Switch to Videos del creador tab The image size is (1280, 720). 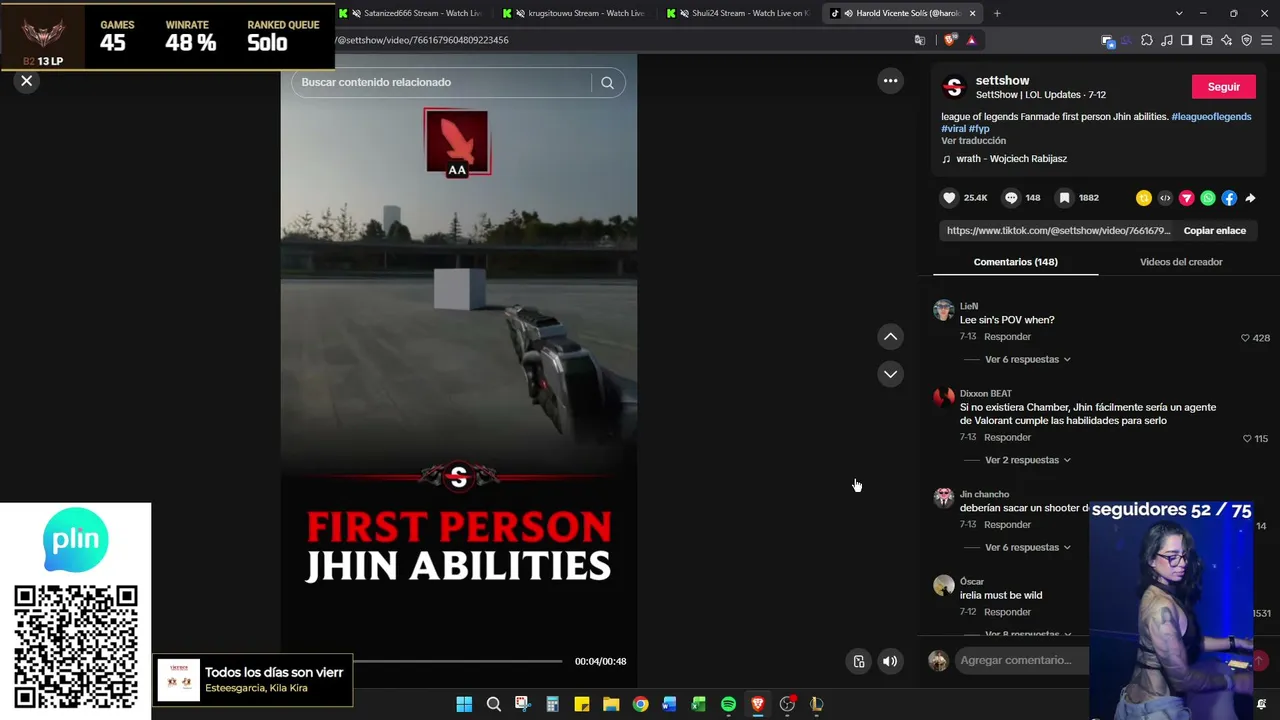[1181, 262]
